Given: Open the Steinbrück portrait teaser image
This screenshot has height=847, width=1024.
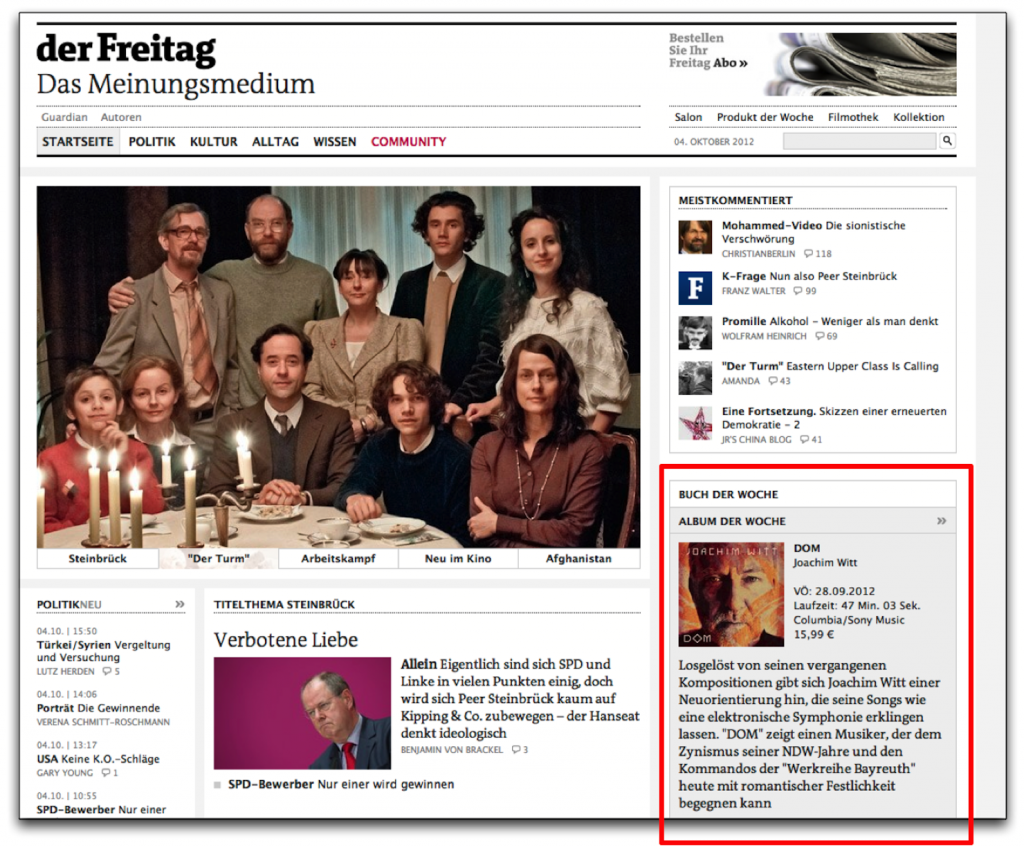Looking at the screenshot, I should 302,713.
